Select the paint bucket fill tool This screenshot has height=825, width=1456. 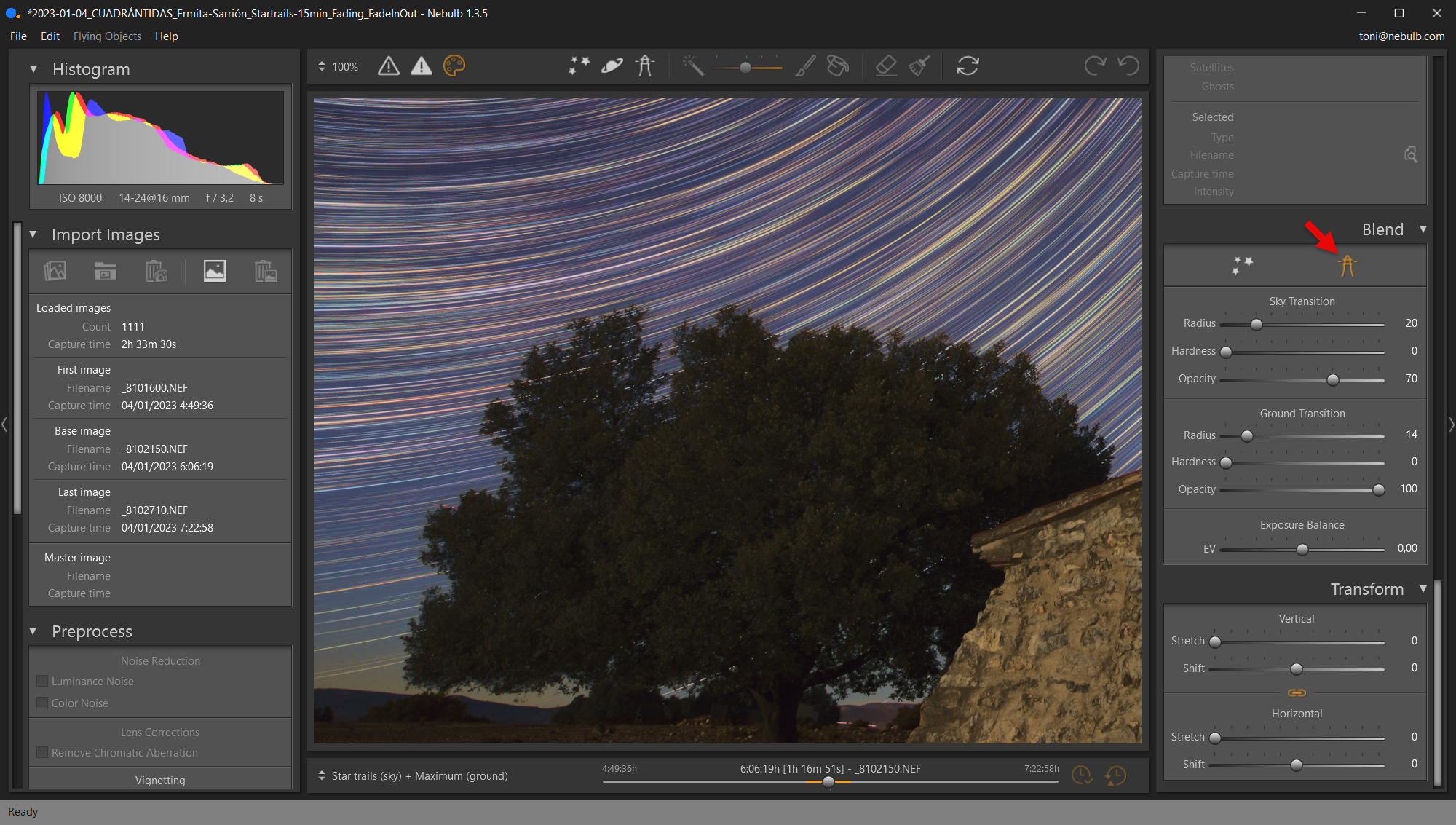838,66
